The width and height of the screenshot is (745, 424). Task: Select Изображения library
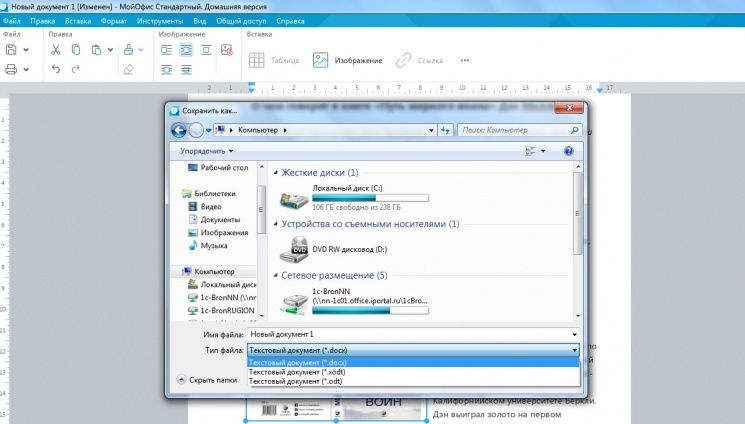coord(218,232)
